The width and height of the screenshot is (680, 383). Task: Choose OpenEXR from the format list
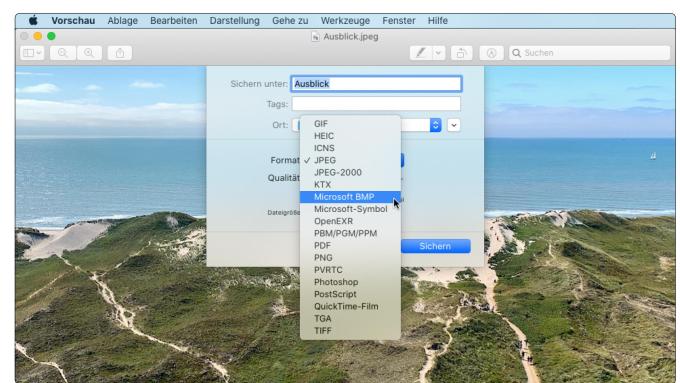(350, 221)
